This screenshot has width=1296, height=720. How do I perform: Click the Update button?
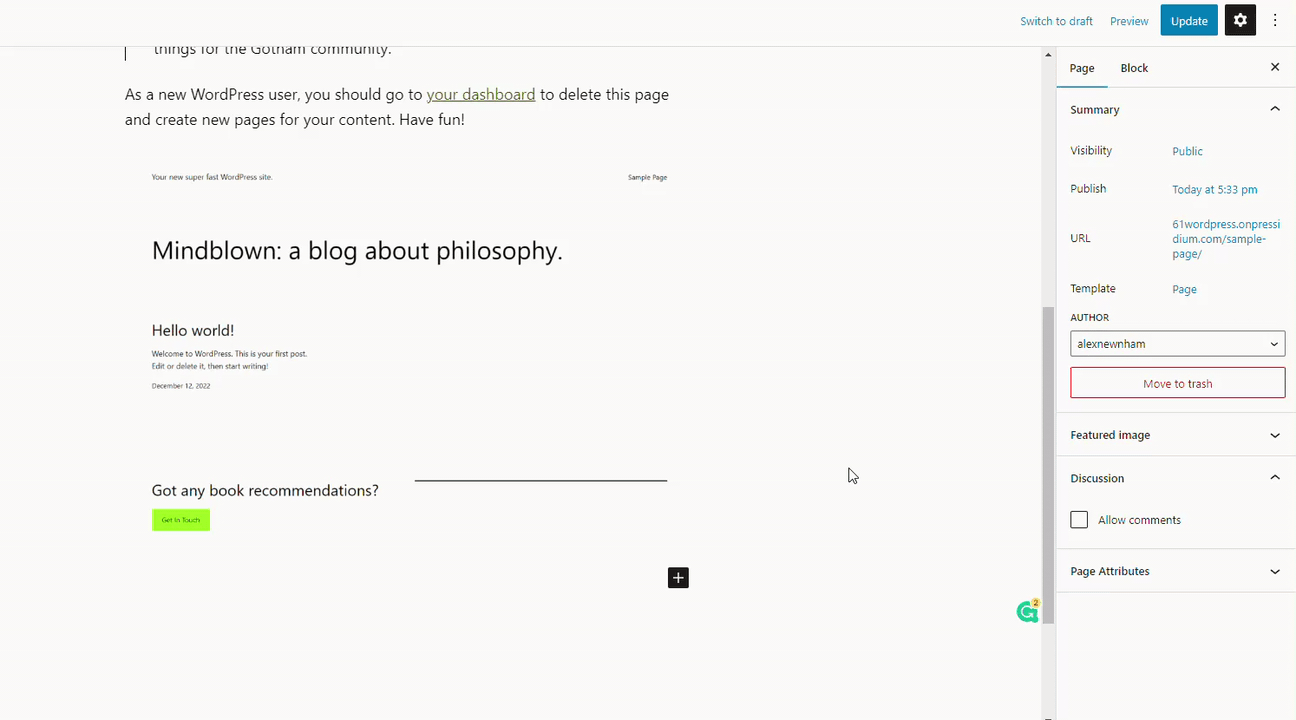pos(1189,21)
